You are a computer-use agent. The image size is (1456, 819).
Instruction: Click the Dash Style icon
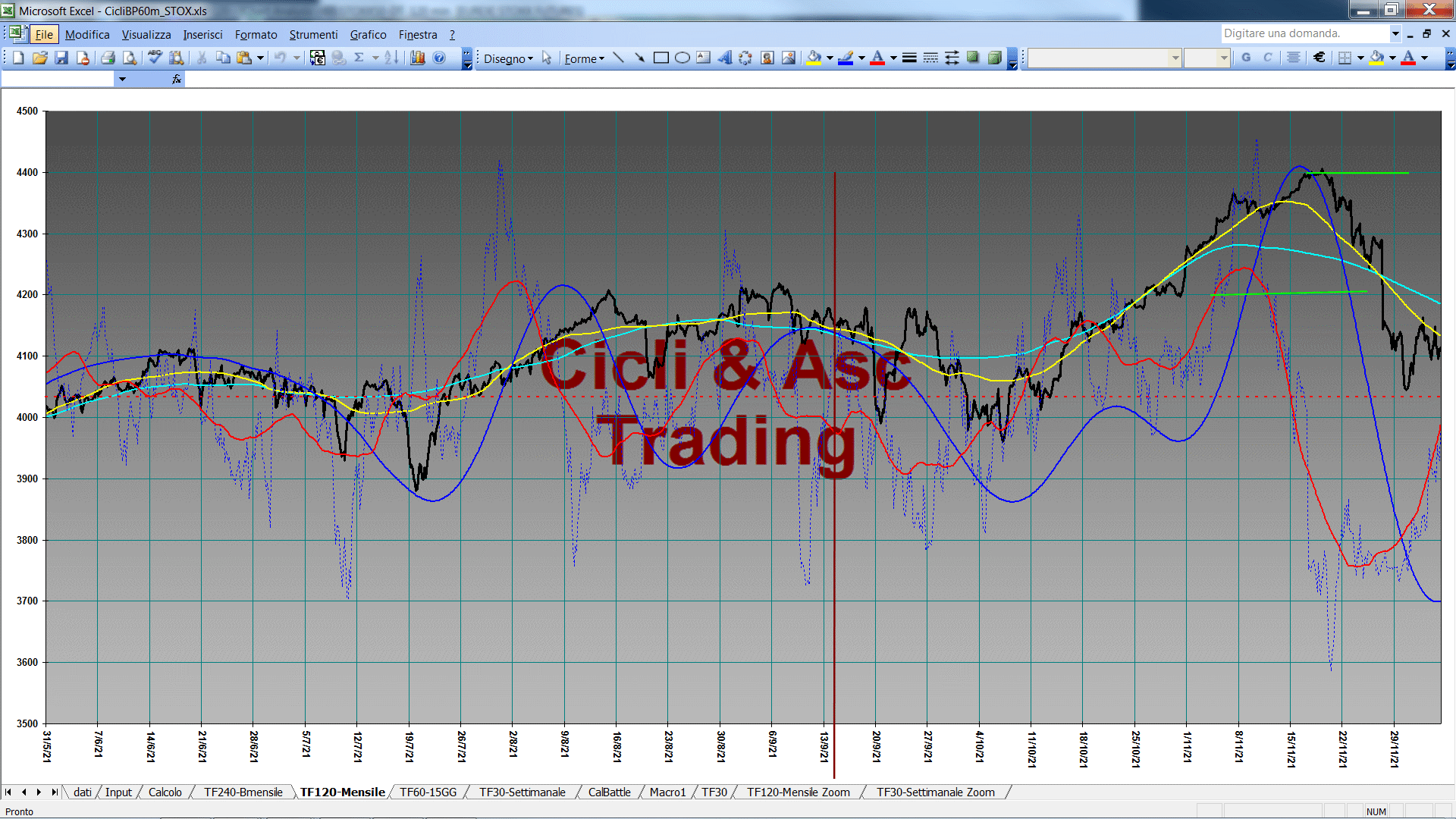click(x=930, y=58)
